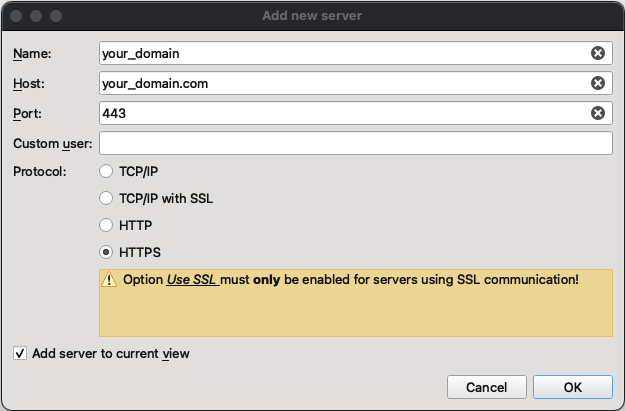Pick the HTTPS protocol radio button
Viewport: 625px width, 411px height.
(x=107, y=253)
